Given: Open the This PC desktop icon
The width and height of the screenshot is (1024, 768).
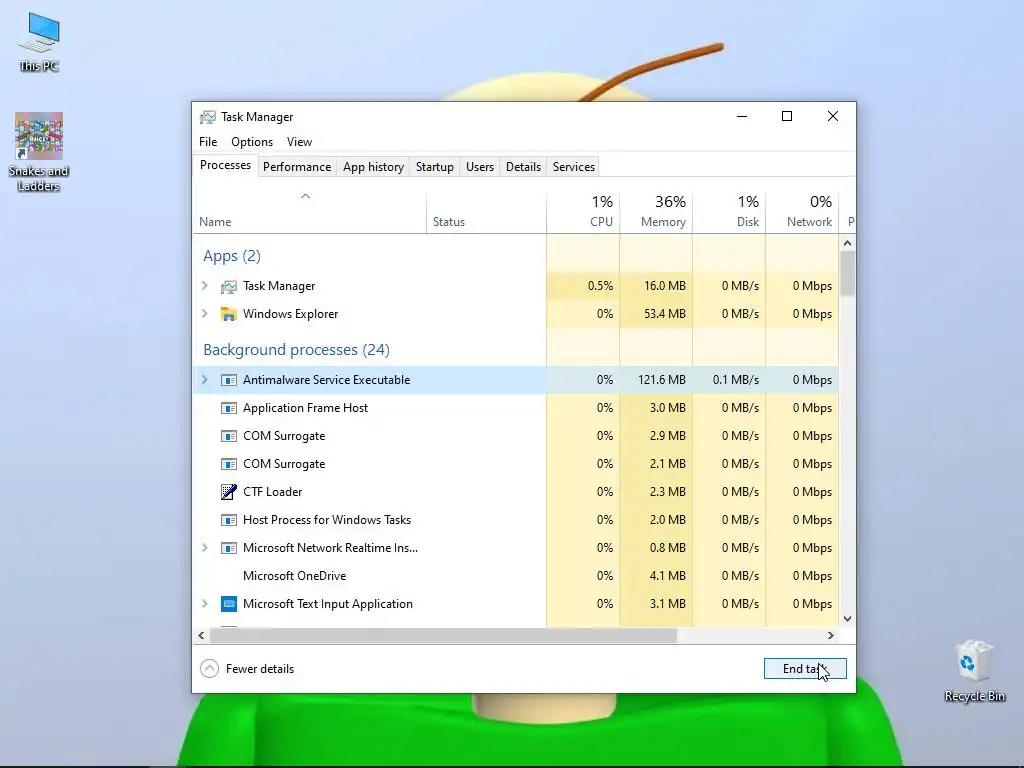Looking at the screenshot, I should [39, 42].
